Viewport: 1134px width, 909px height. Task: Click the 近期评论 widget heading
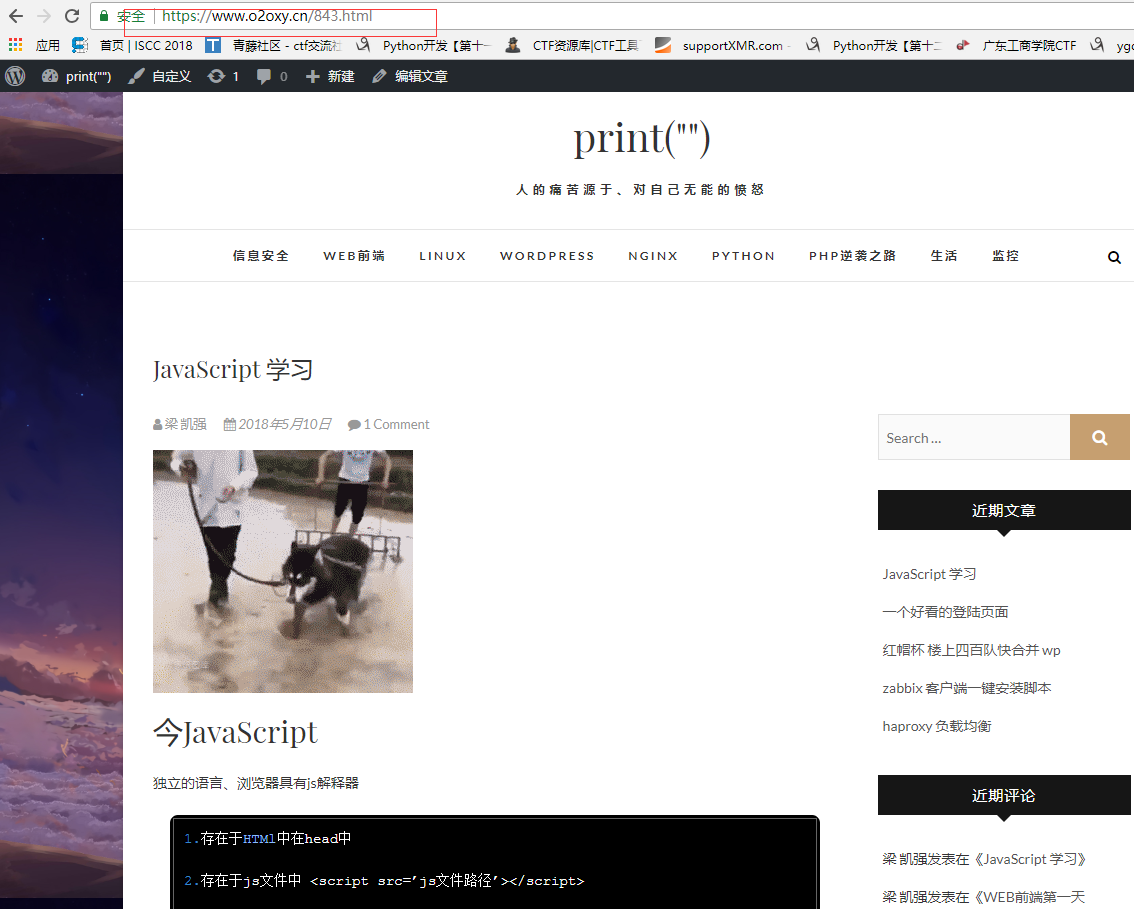(x=1004, y=795)
